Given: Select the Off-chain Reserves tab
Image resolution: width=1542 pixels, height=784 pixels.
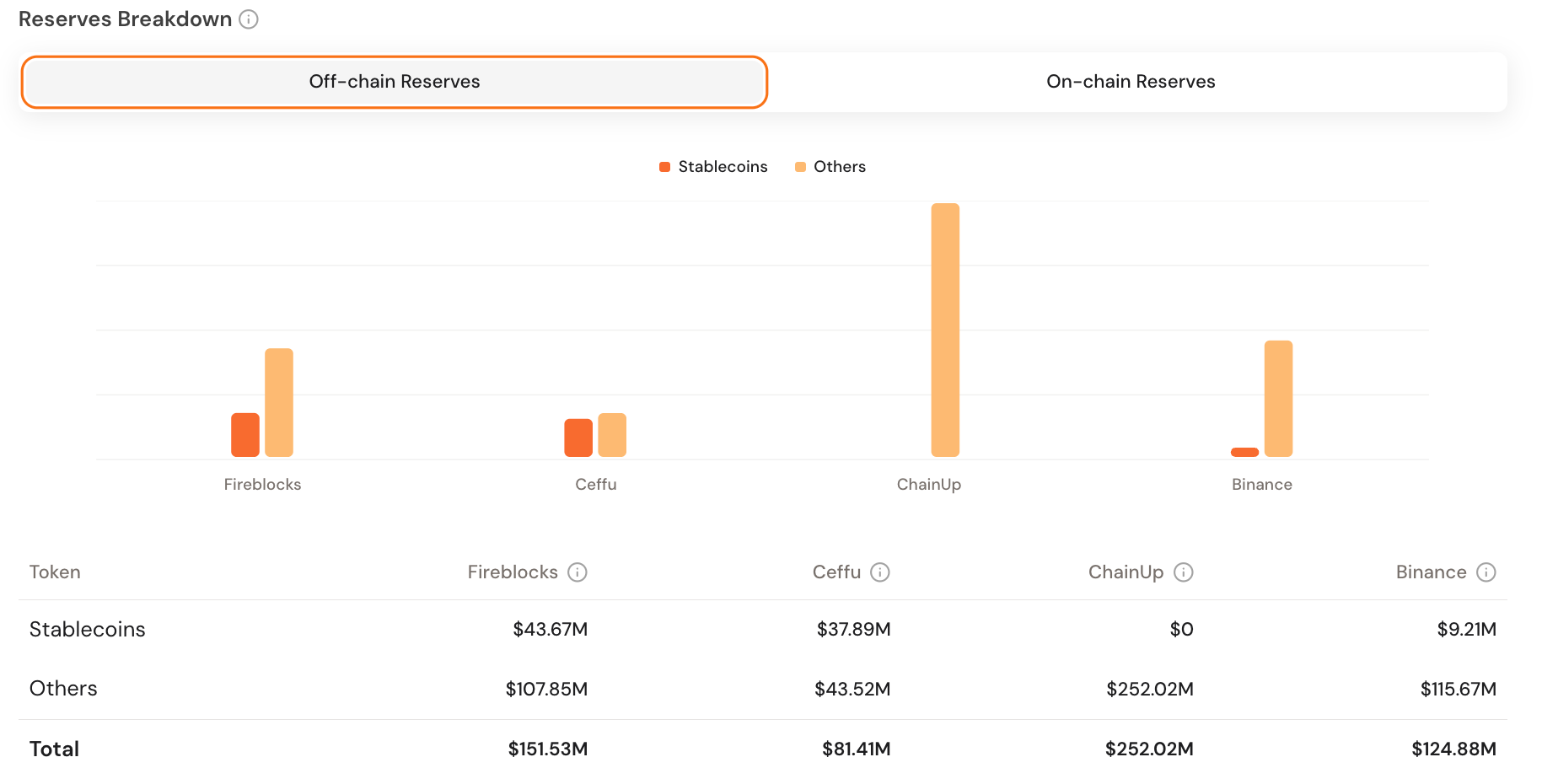Looking at the screenshot, I should coord(395,81).
